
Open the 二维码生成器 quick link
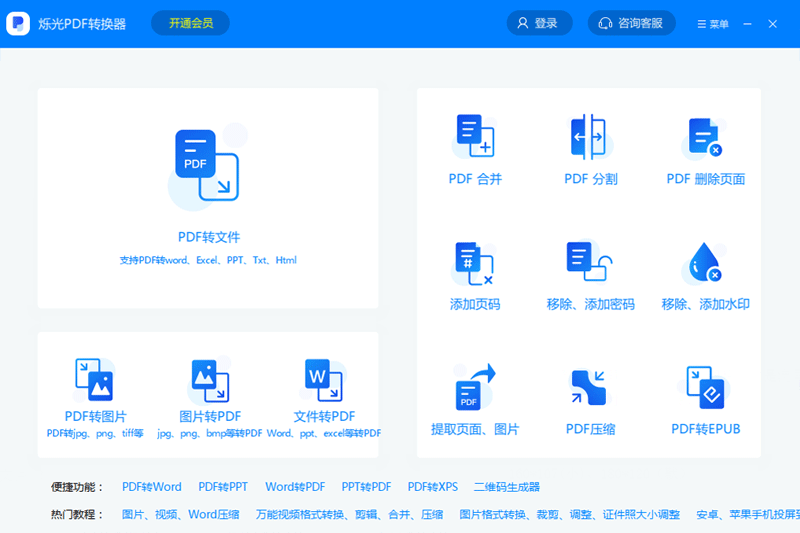point(507,487)
